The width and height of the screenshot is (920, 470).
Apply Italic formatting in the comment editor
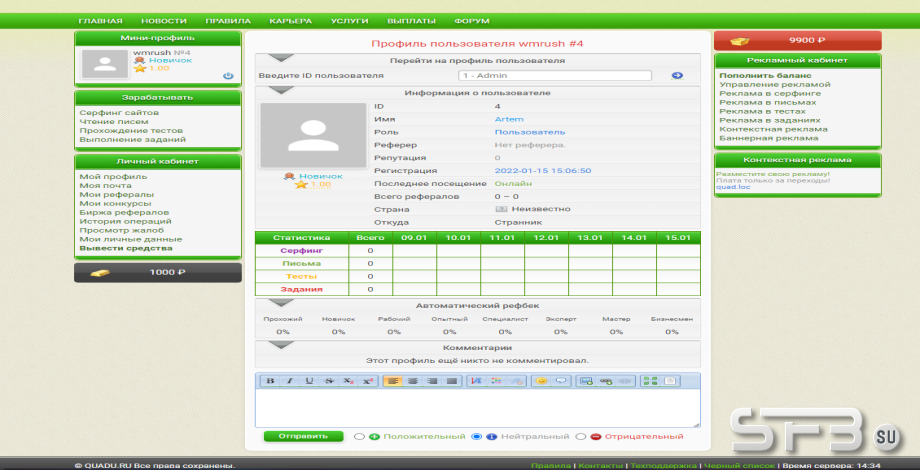pyautogui.click(x=289, y=381)
